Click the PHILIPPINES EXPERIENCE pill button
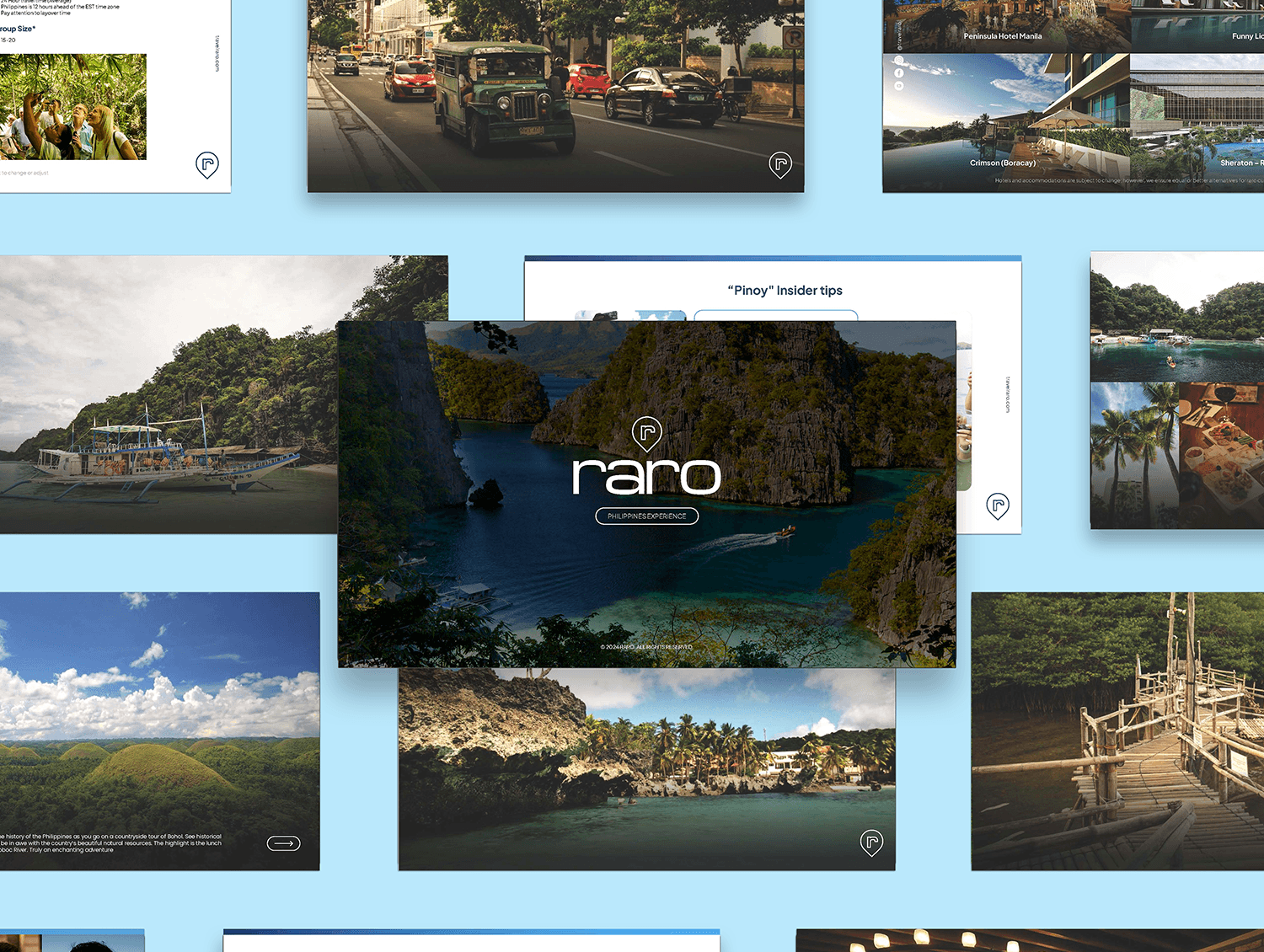 (x=647, y=516)
